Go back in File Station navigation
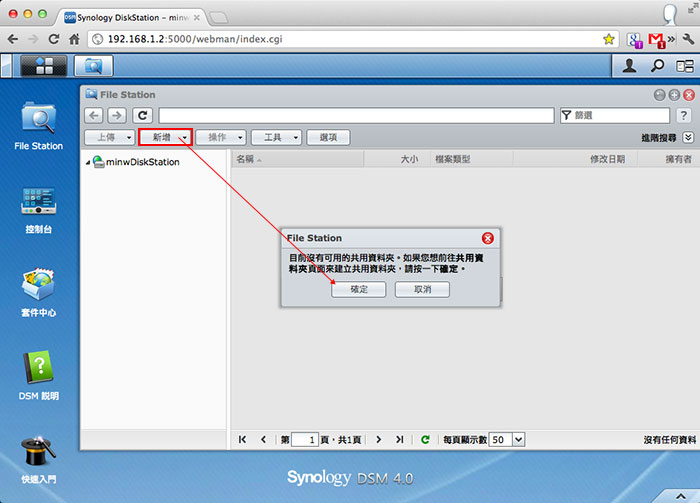The image size is (700, 503). pyautogui.click(x=94, y=116)
